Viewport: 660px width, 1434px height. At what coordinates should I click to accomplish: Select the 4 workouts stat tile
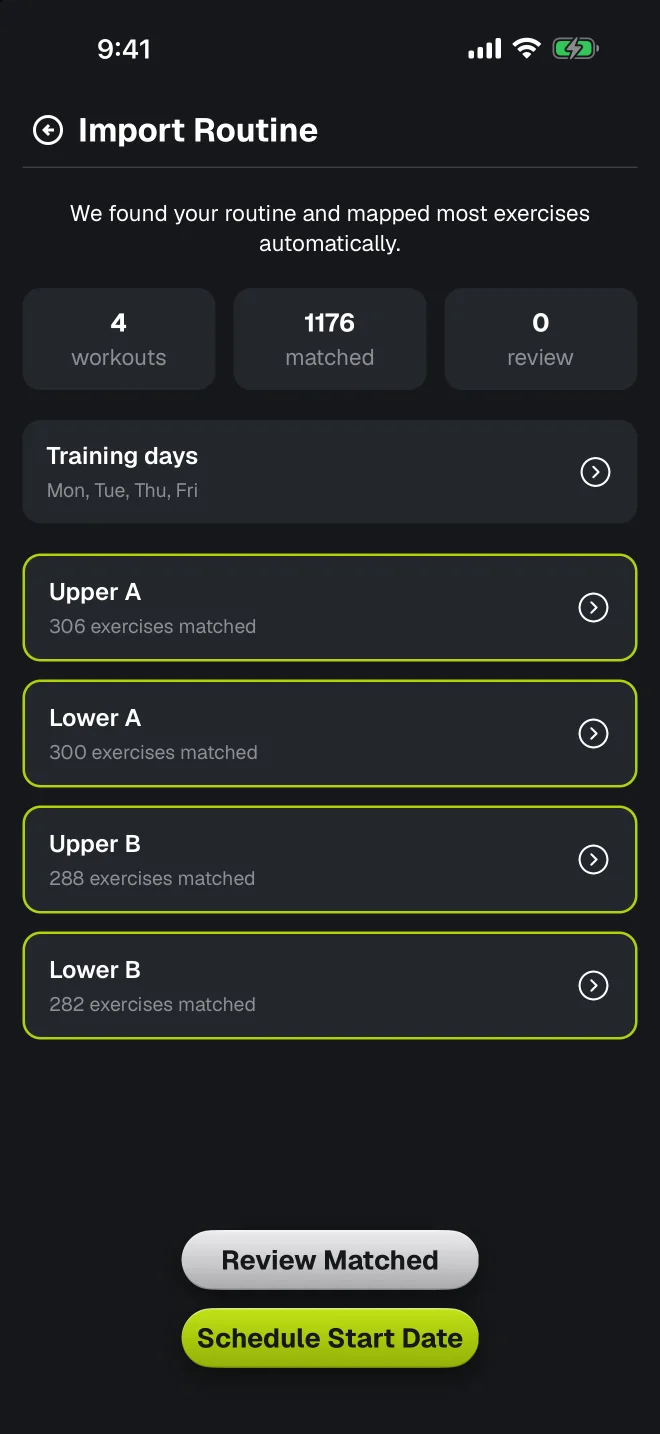119,339
